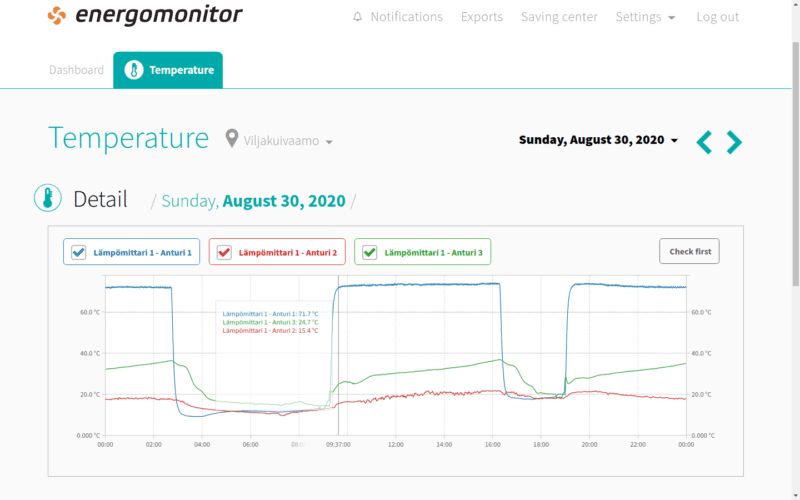Toggle the Lämpömittari 1 - Anturi 1 checkbox
The image size is (800, 500).
[x=78, y=252]
